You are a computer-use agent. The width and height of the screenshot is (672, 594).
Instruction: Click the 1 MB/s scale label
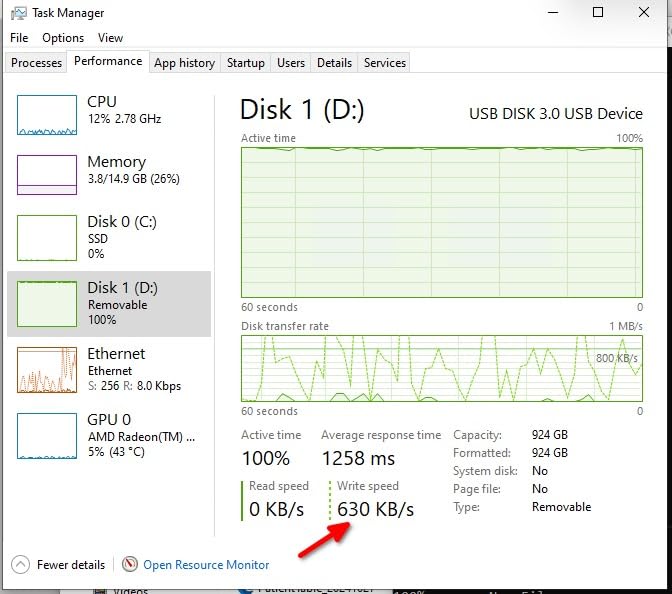[x=626, y=326]
